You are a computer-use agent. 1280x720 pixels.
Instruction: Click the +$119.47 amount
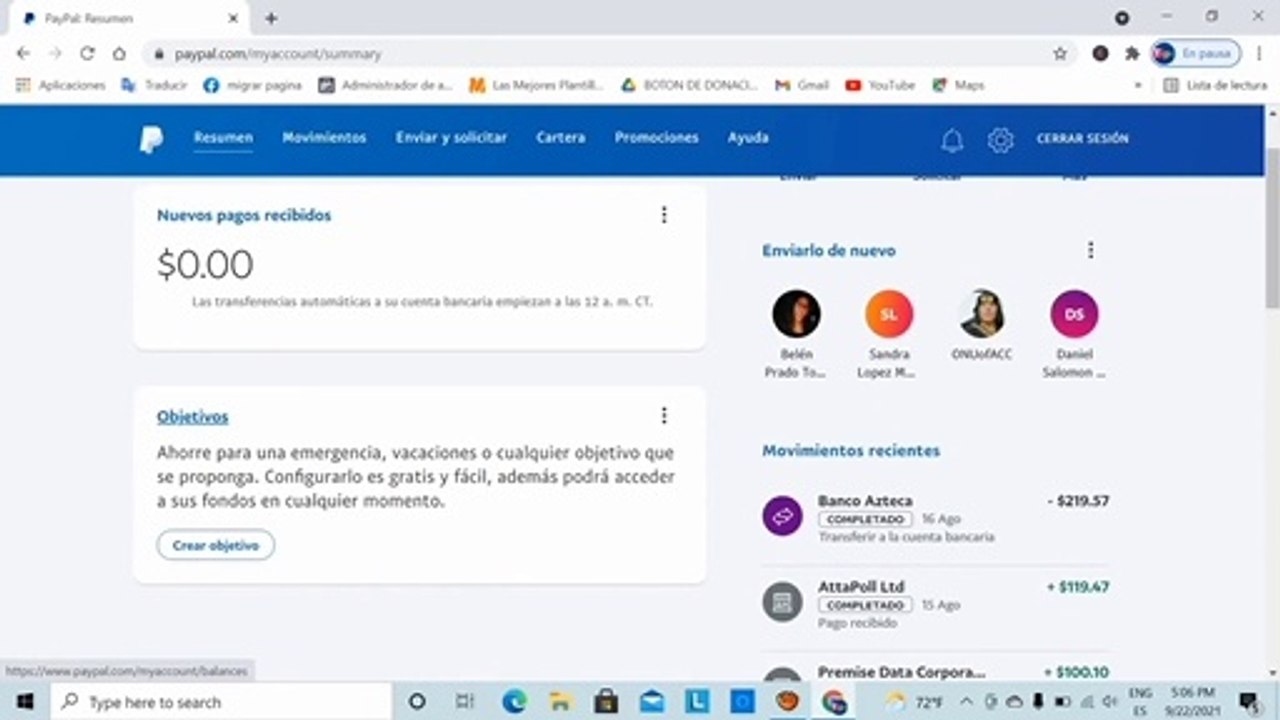click(x=1078, y=587)
